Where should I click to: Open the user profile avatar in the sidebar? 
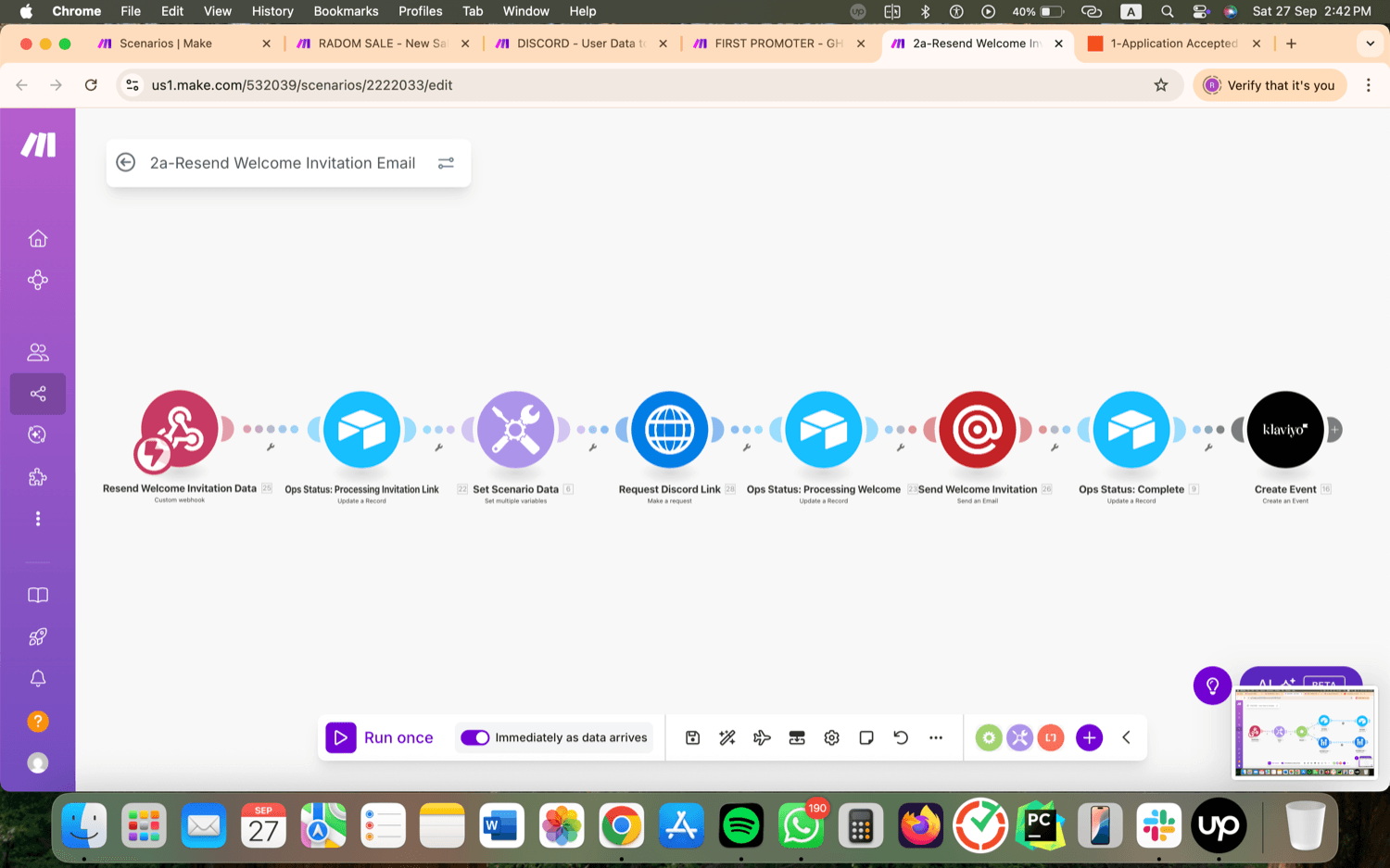[38, 762]
